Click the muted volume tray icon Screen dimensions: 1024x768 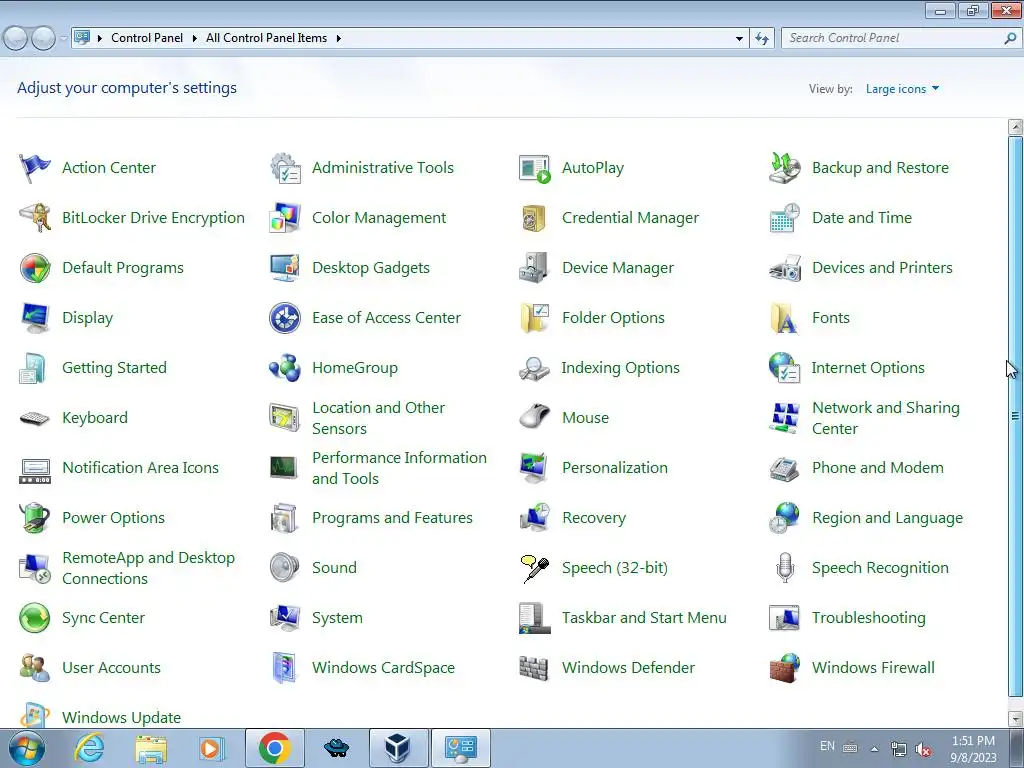923,749
